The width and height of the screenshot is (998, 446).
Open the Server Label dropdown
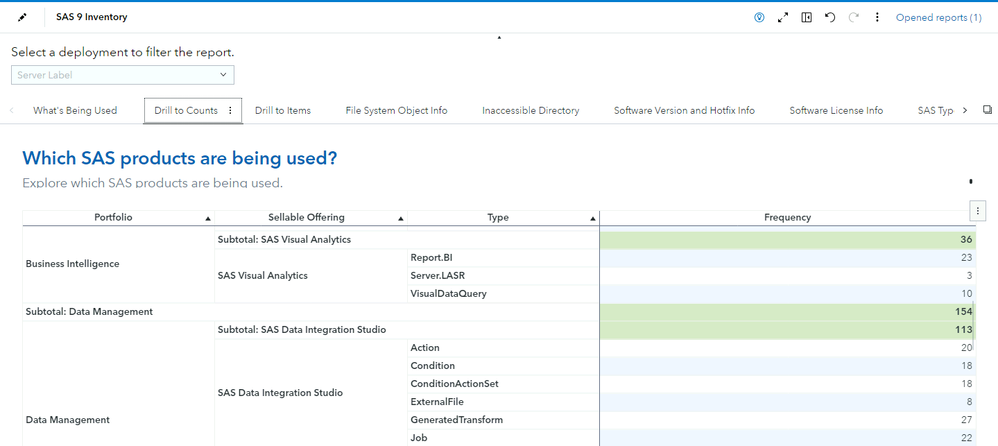pyautogui.click(x=123, y=75)
